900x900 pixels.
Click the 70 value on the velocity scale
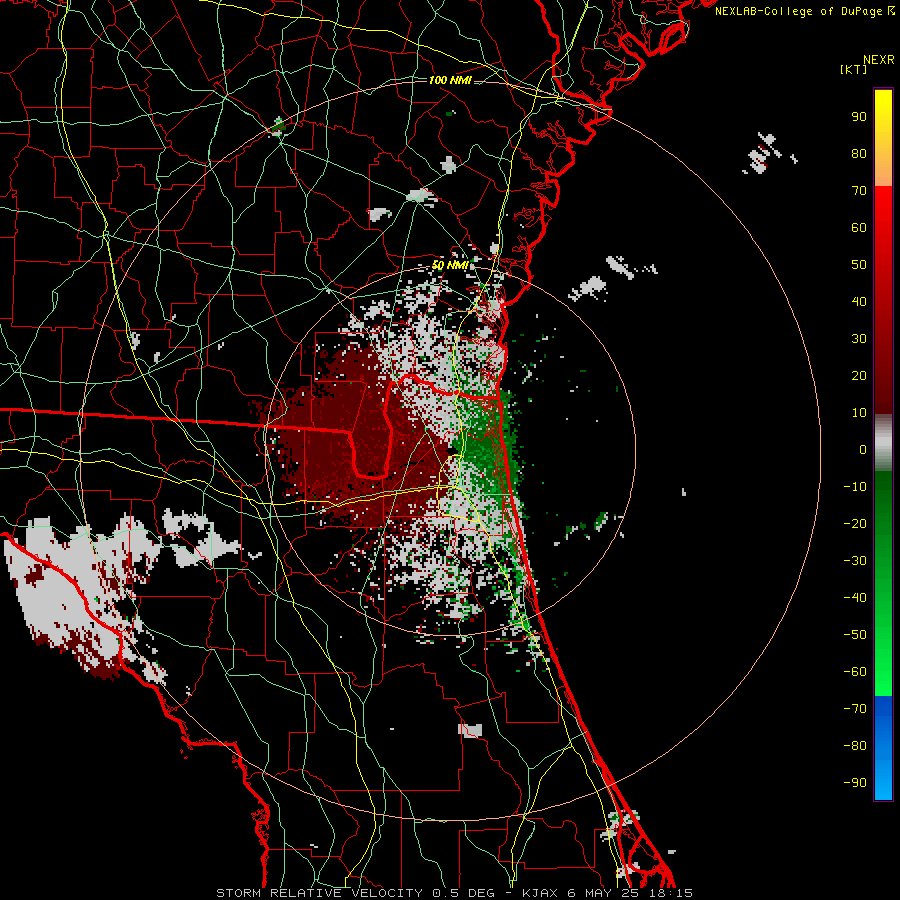859,191
